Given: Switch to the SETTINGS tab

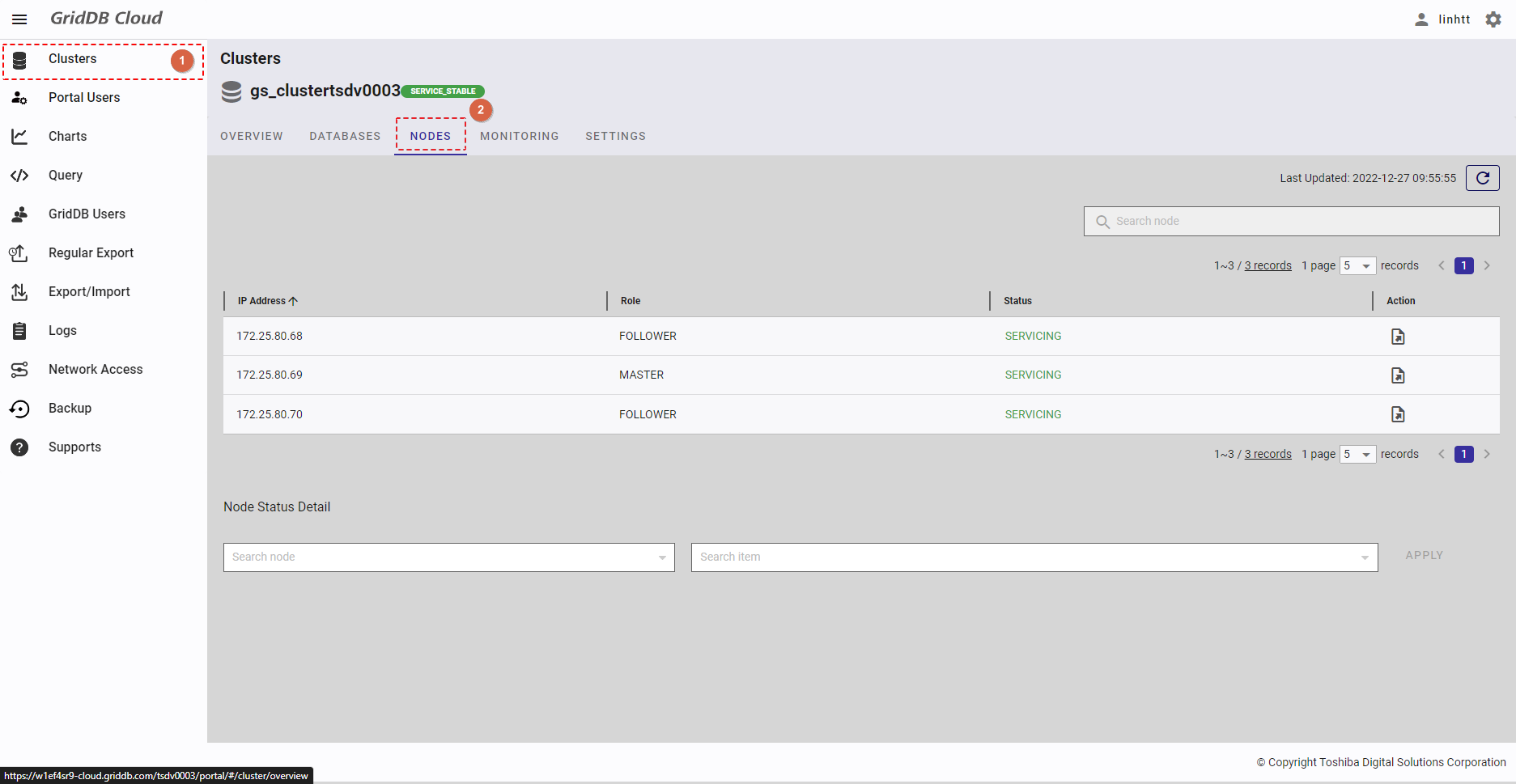Looking at the screenshot, I should click(616, 136).
